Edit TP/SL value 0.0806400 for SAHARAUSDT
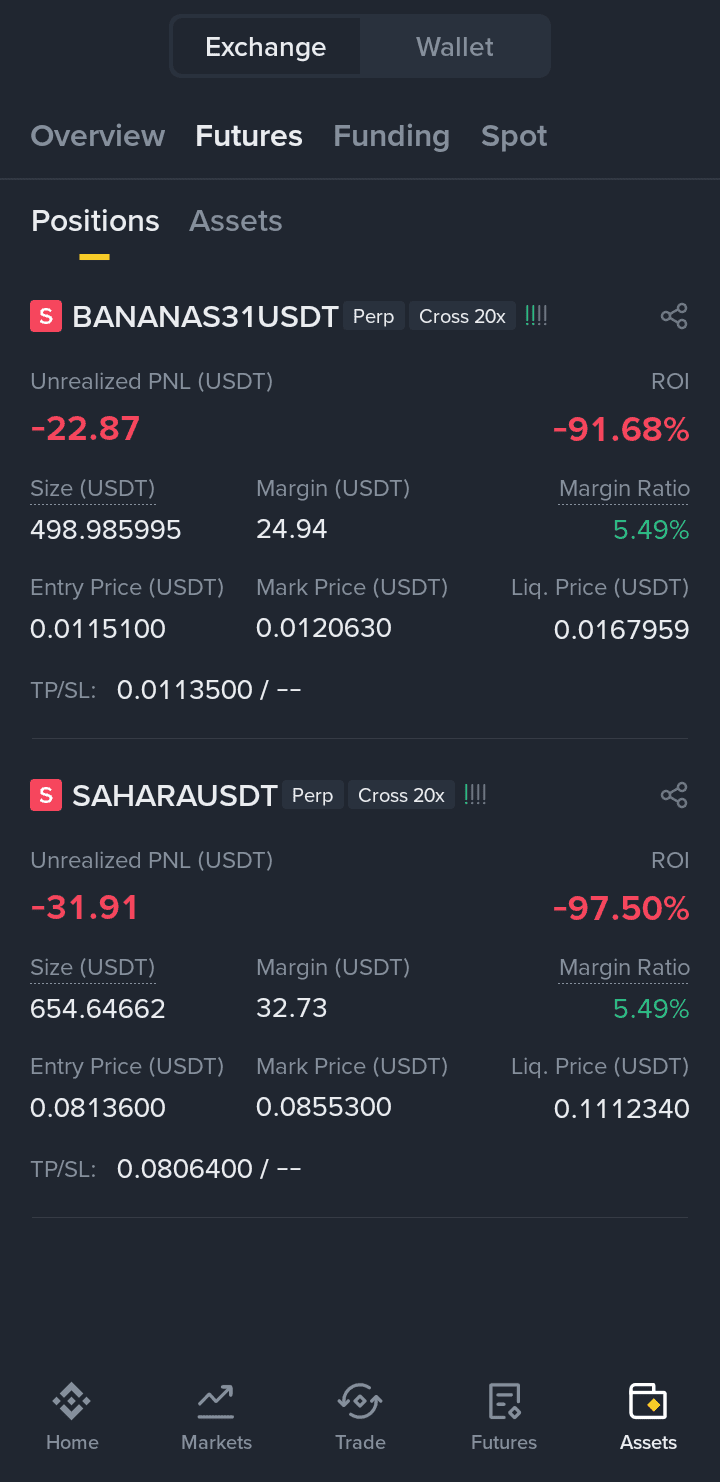 (x=185, y=1168)
